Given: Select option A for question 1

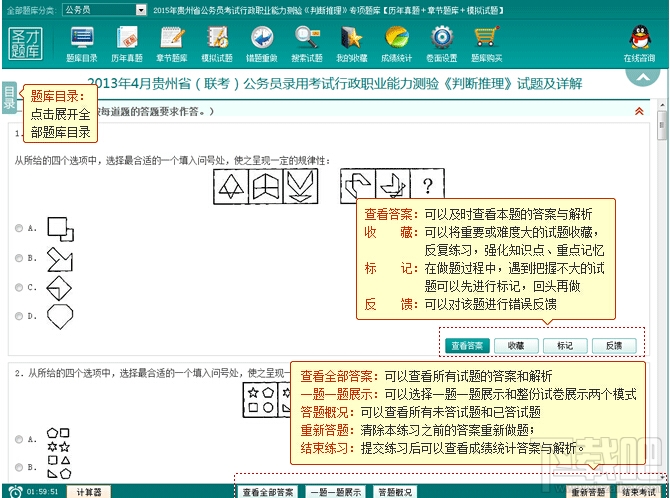Looking at the screenshot, I should [x=19, y=228].
